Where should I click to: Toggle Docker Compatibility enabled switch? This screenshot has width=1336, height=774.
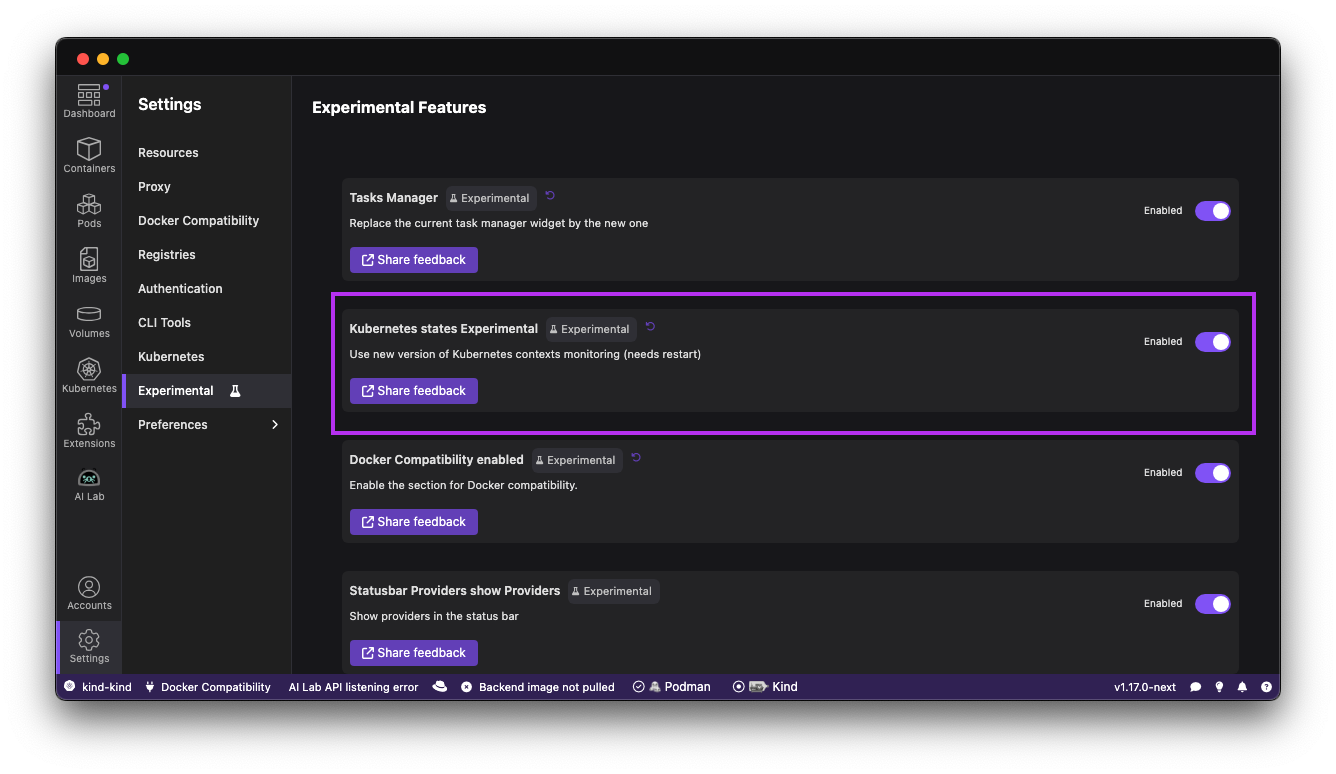pos(1212,473)
